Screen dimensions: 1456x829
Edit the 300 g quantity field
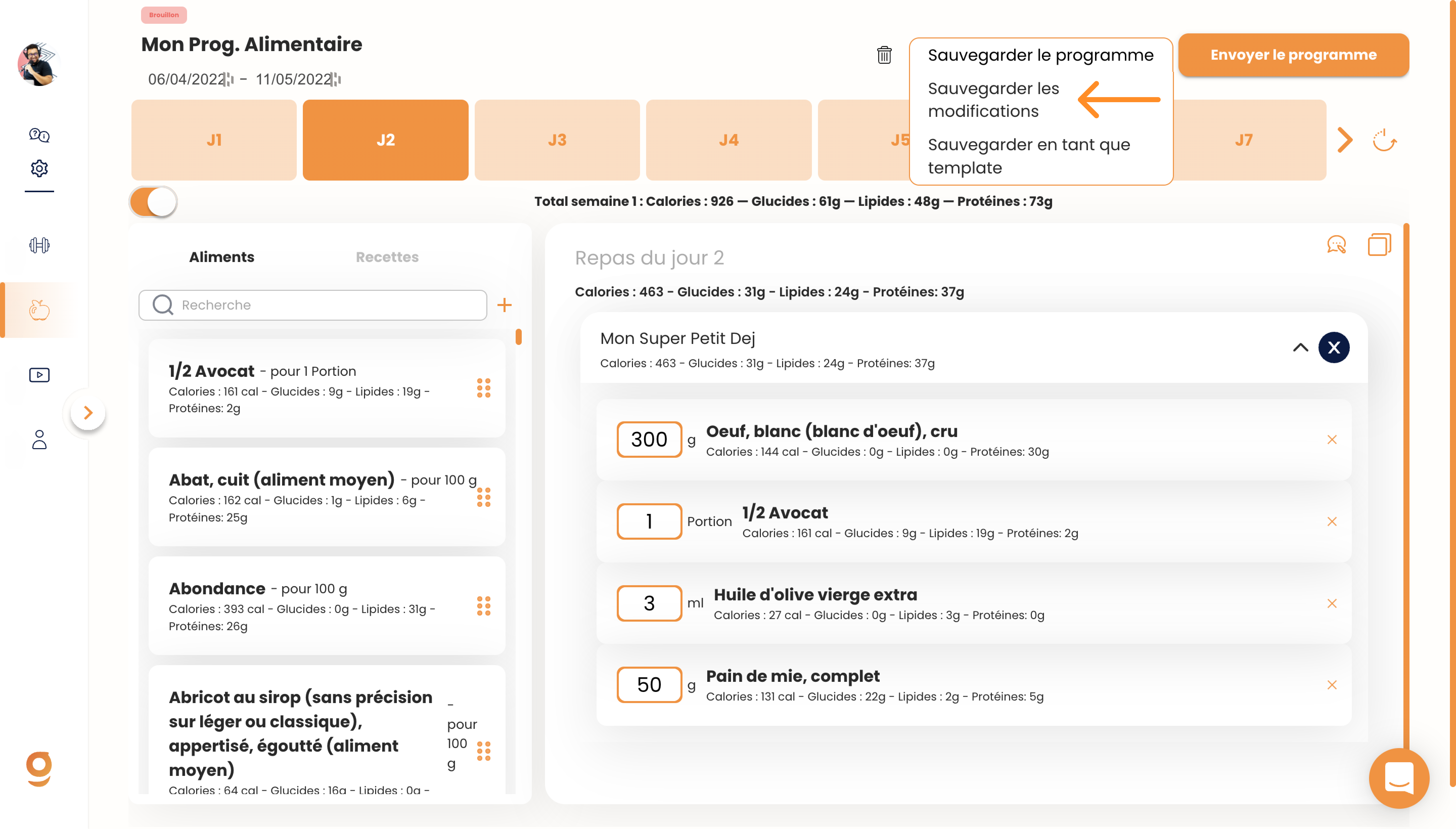click(x=649, y=440)
